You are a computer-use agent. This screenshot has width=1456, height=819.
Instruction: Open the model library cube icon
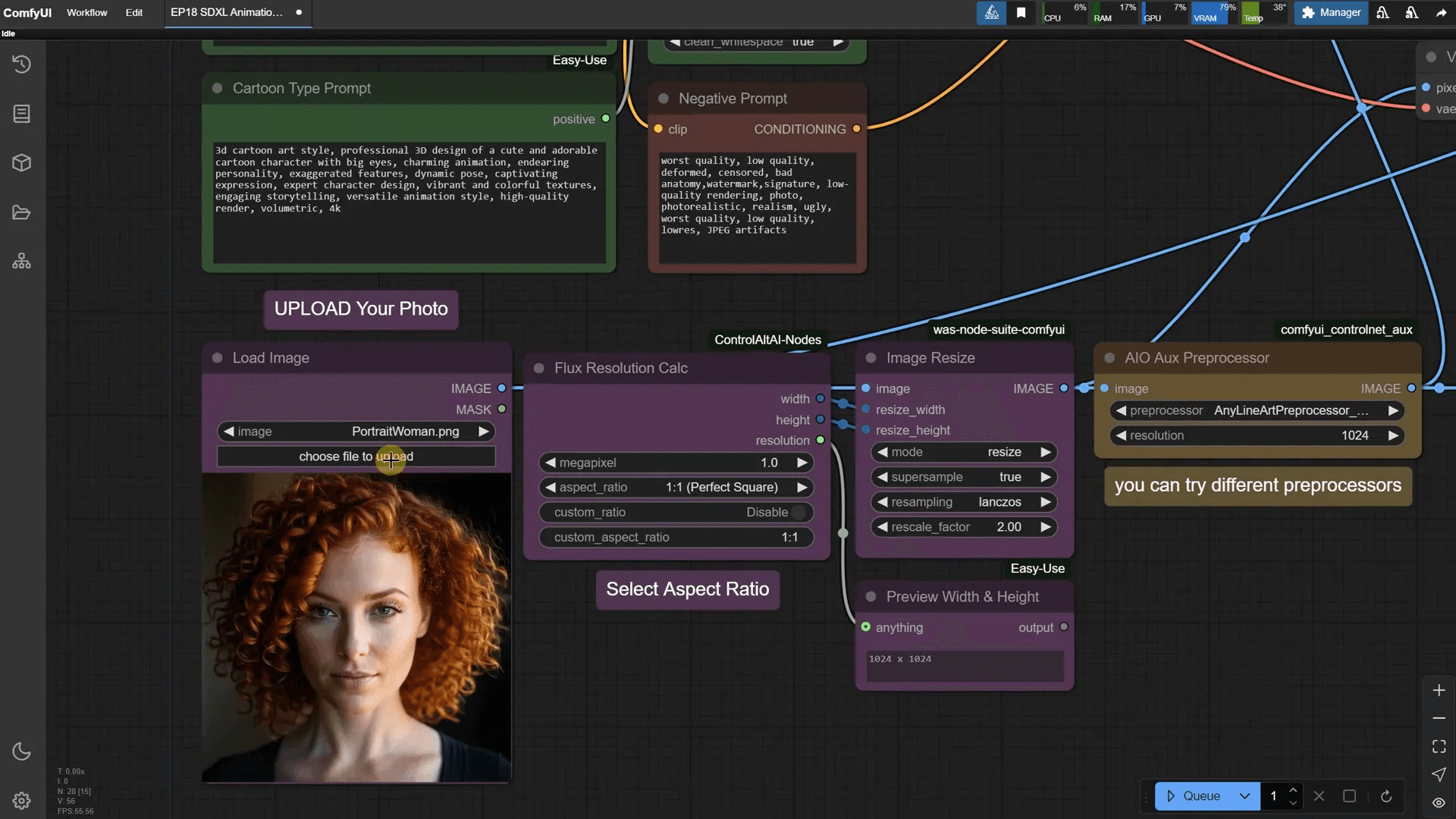[x=21, y=163]
